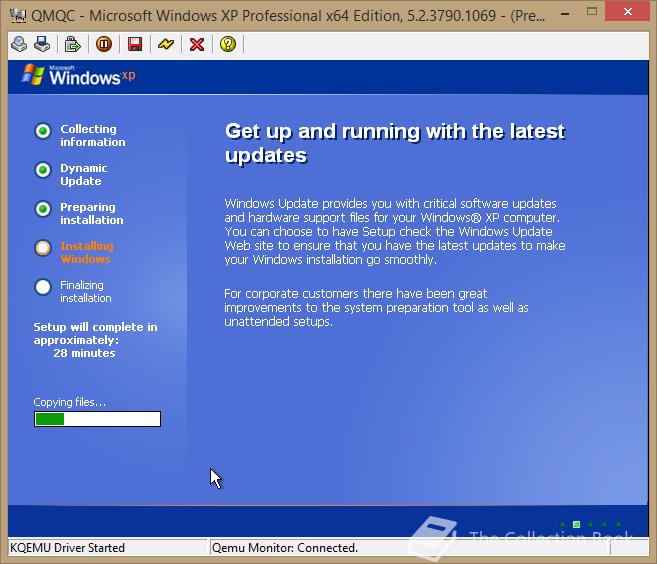
Task: Click 'KQEMU Driver Started' status bar entry
Action: (x=67, y=548)
